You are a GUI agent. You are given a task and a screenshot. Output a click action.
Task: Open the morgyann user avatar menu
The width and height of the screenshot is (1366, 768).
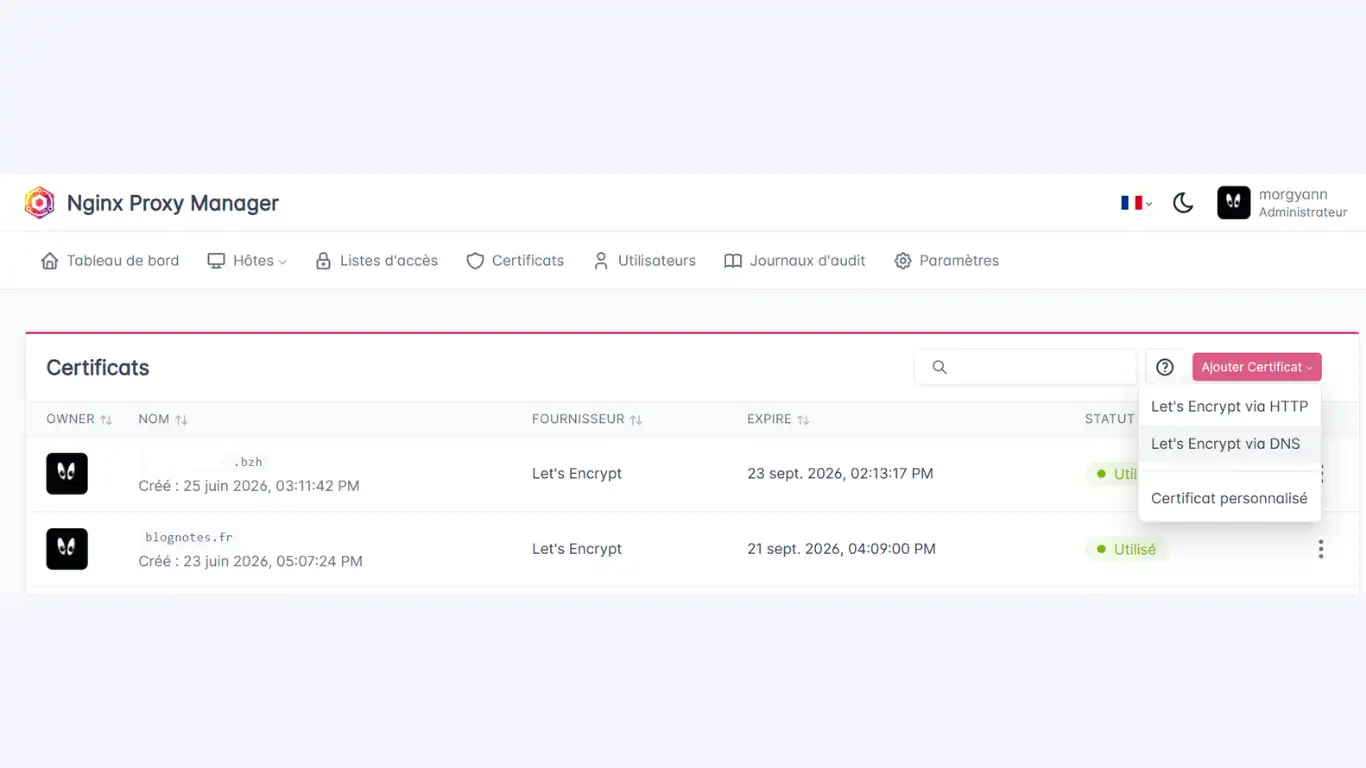tap(1233, 203)
